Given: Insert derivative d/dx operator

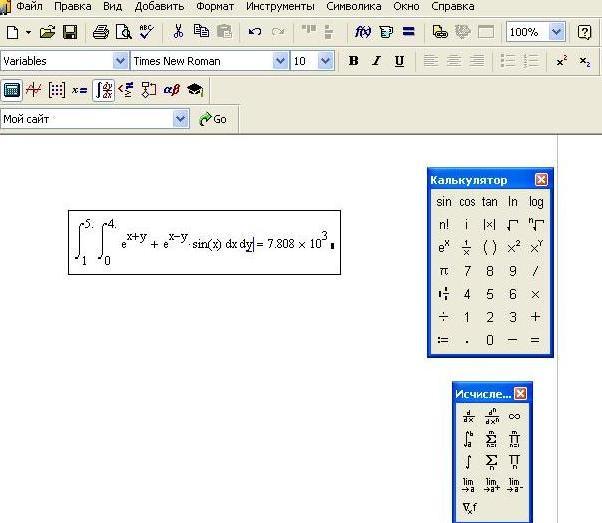Looking at the screenshot, I should pyautogui.click(x=468, y=416).
